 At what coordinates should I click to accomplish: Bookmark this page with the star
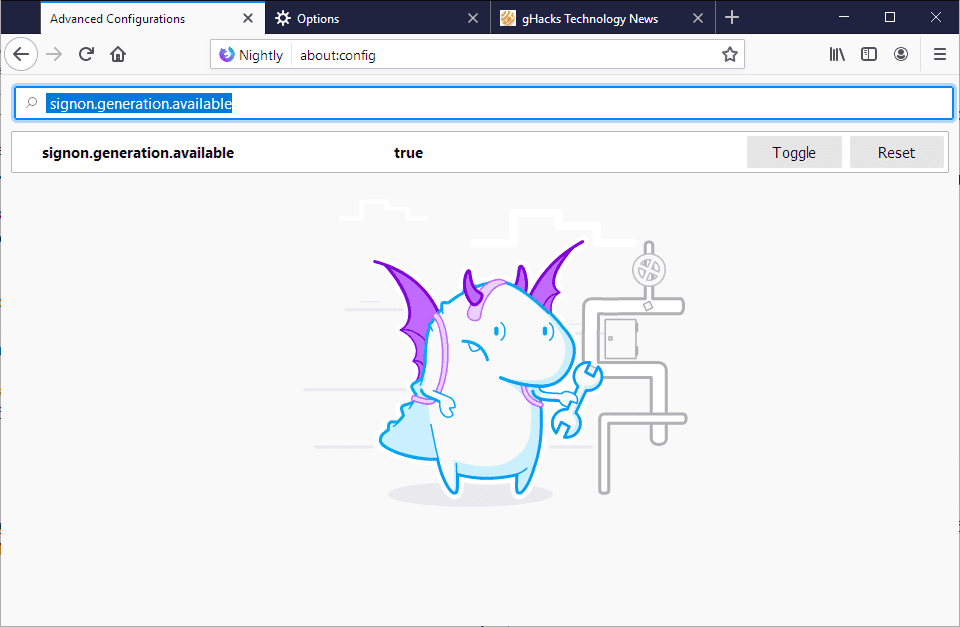(729, 54)
